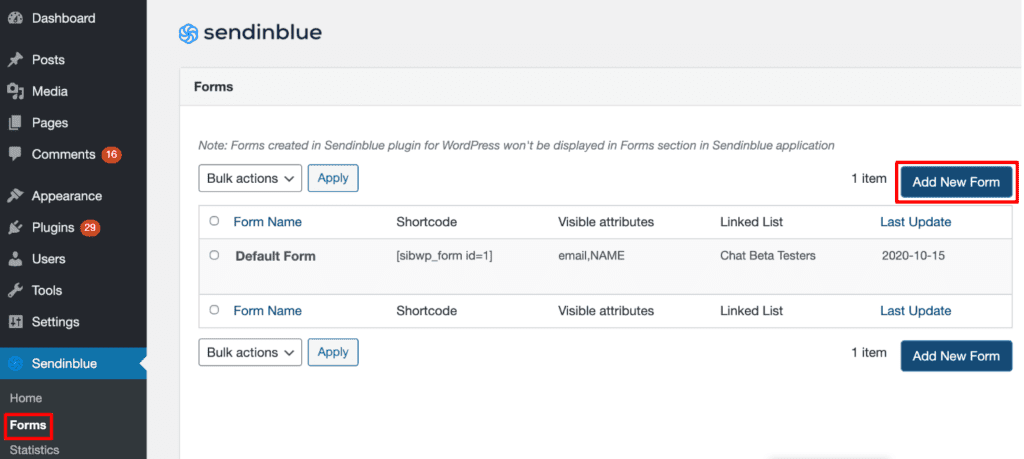Click the Comments speech bubble icon

coord(15,155)
